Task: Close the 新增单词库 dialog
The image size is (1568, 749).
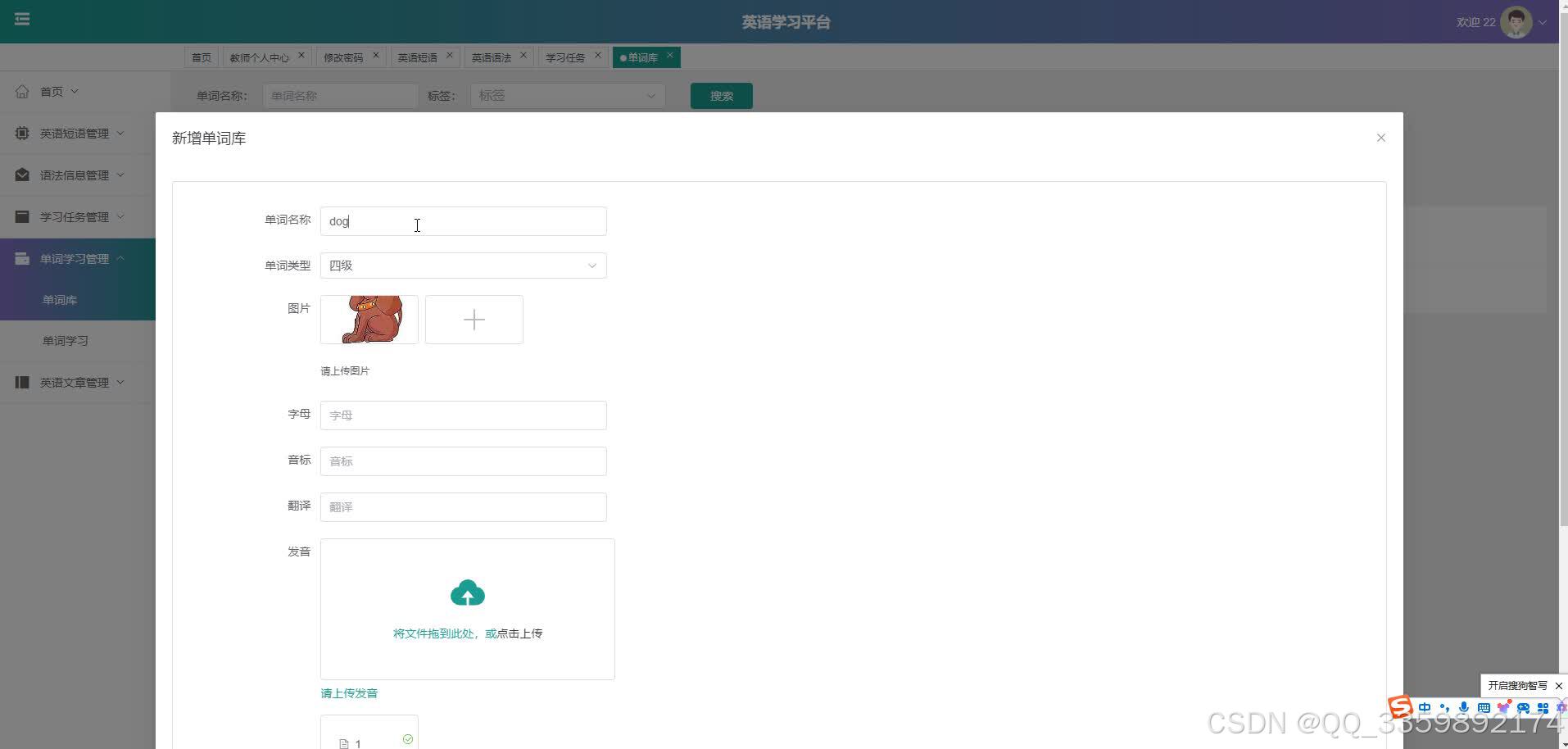Action: pos(1381,138)
